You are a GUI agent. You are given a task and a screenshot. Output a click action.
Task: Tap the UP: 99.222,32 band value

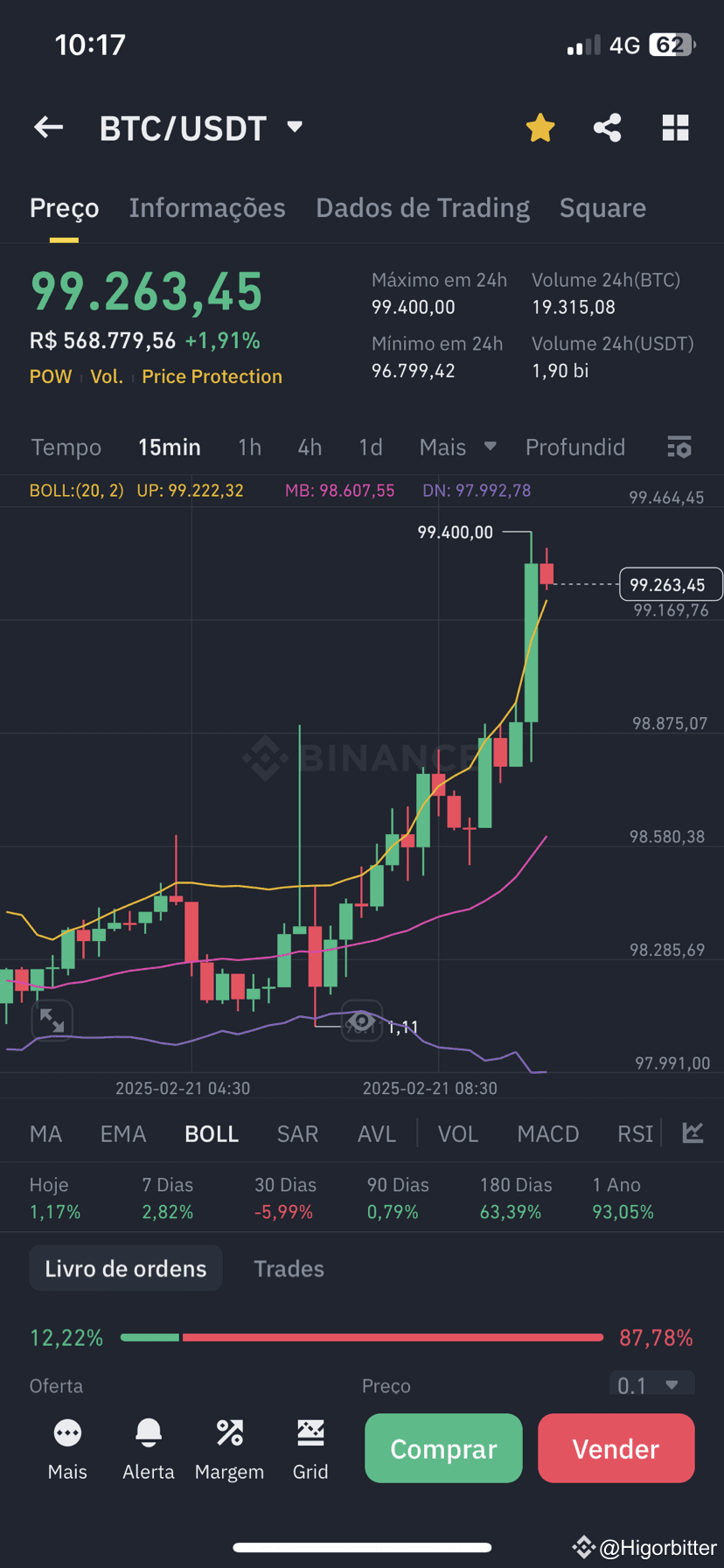[190, 491]
